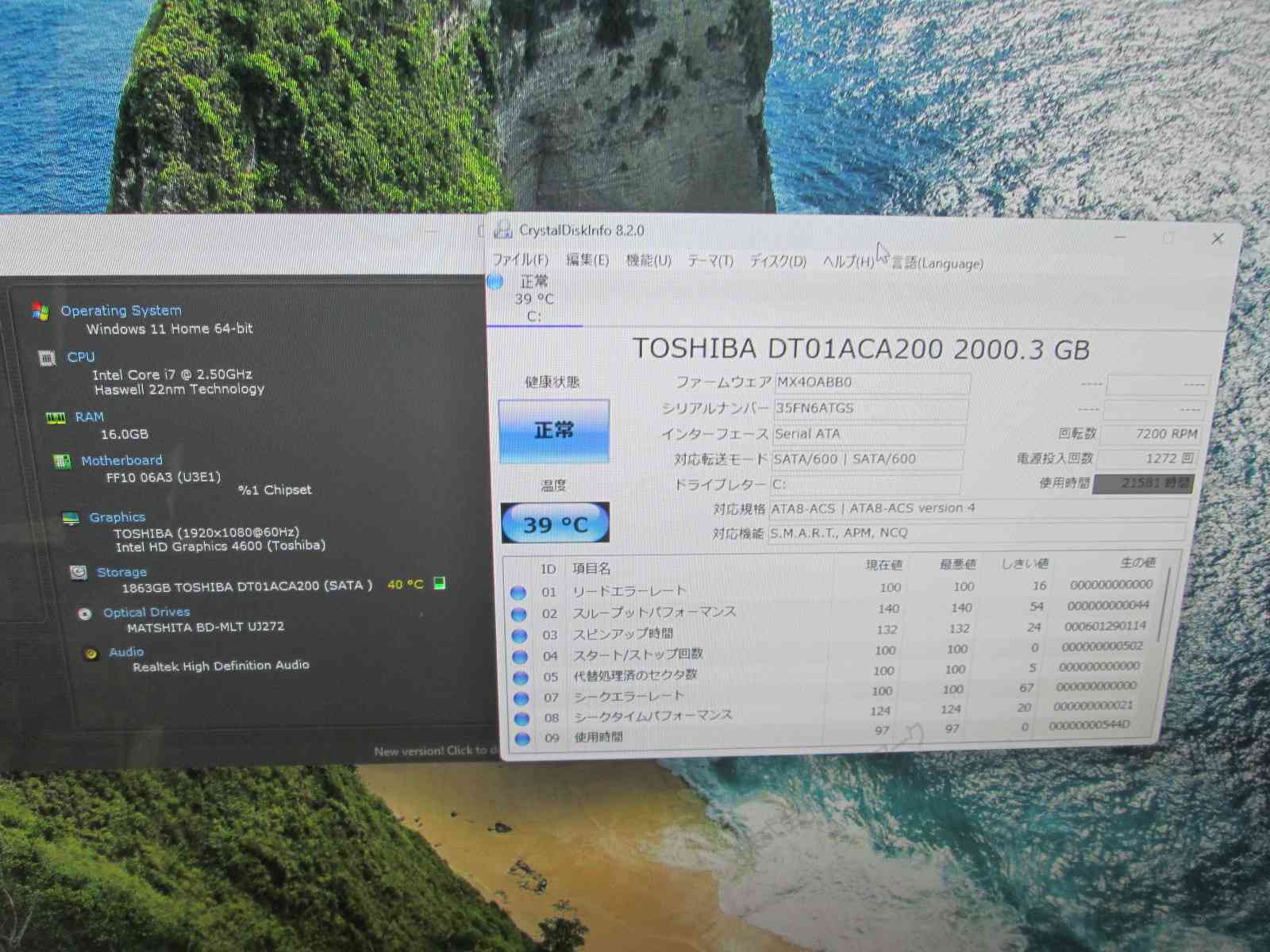
Task: Click the Operating System Windows icon in Speccy
Action: pos(40,311)
